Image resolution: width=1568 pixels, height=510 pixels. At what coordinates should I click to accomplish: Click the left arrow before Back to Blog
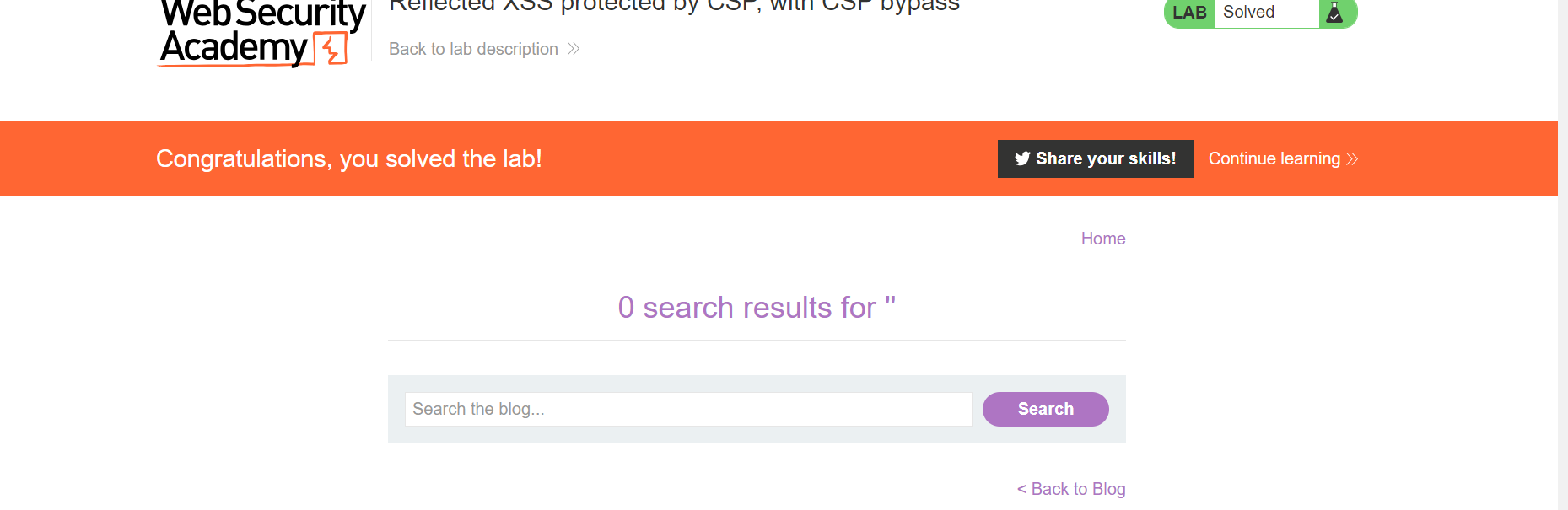pyautogui.click(x=1020, y=489)
